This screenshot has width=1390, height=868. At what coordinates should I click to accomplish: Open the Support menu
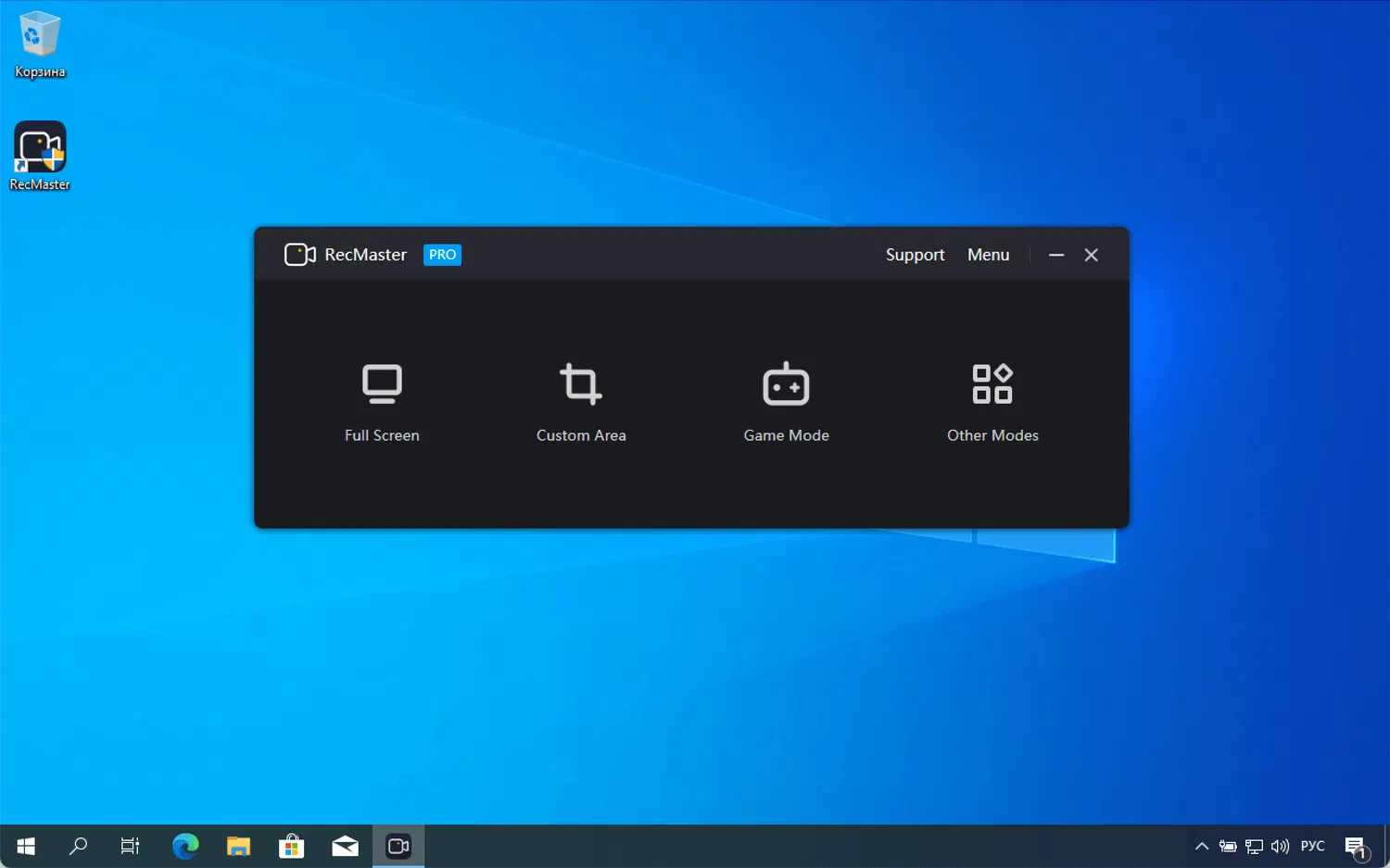pyautogui.click(x=915, y=254)
